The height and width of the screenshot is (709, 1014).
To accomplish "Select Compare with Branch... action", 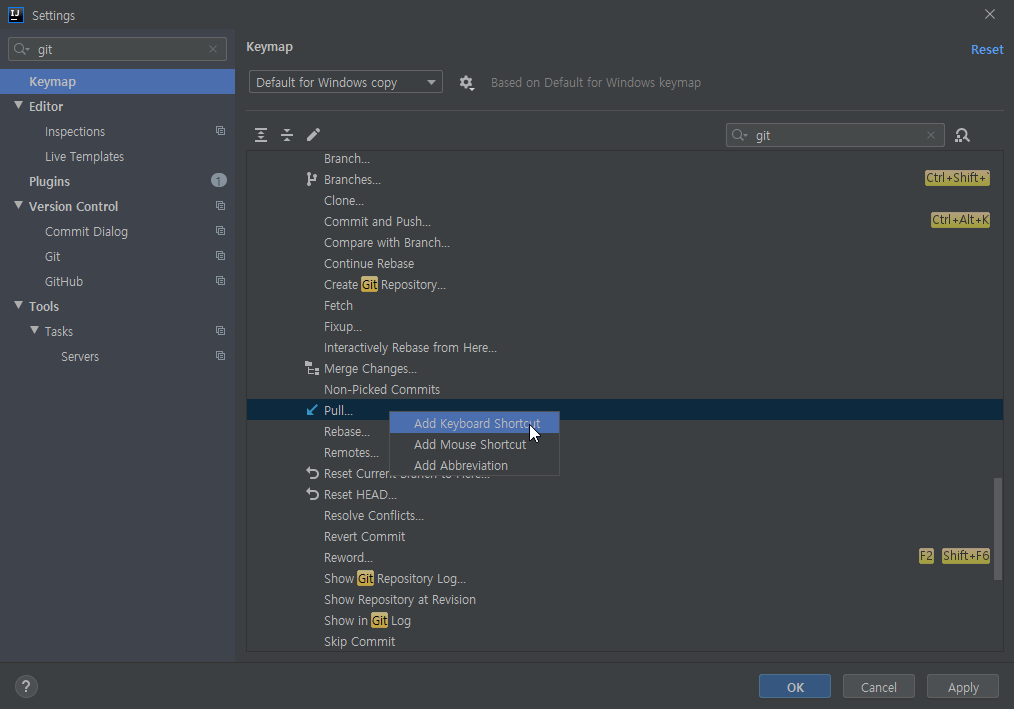I will [x=625, y=243].
